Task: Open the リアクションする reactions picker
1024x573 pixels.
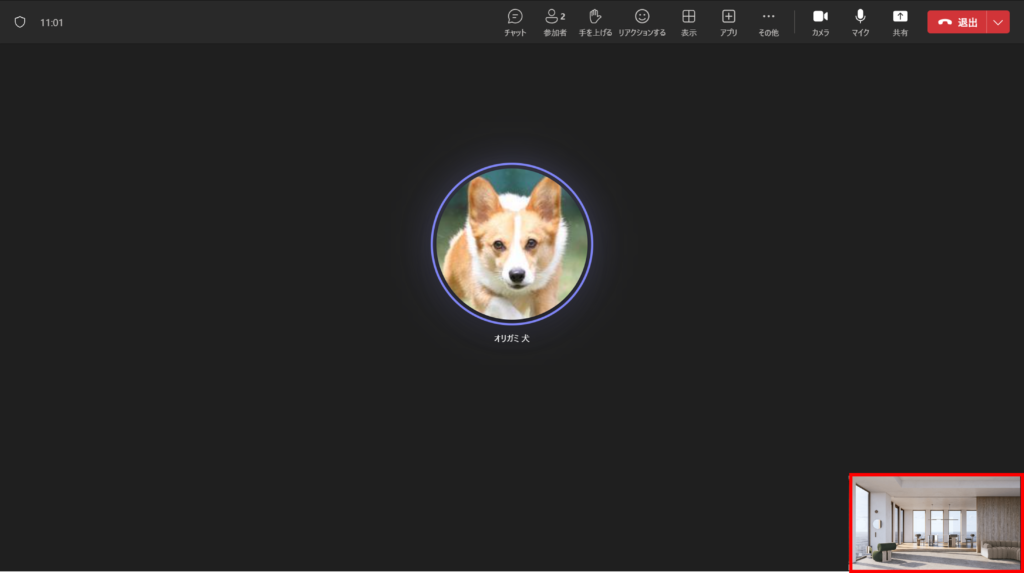Action: [642, 21]
